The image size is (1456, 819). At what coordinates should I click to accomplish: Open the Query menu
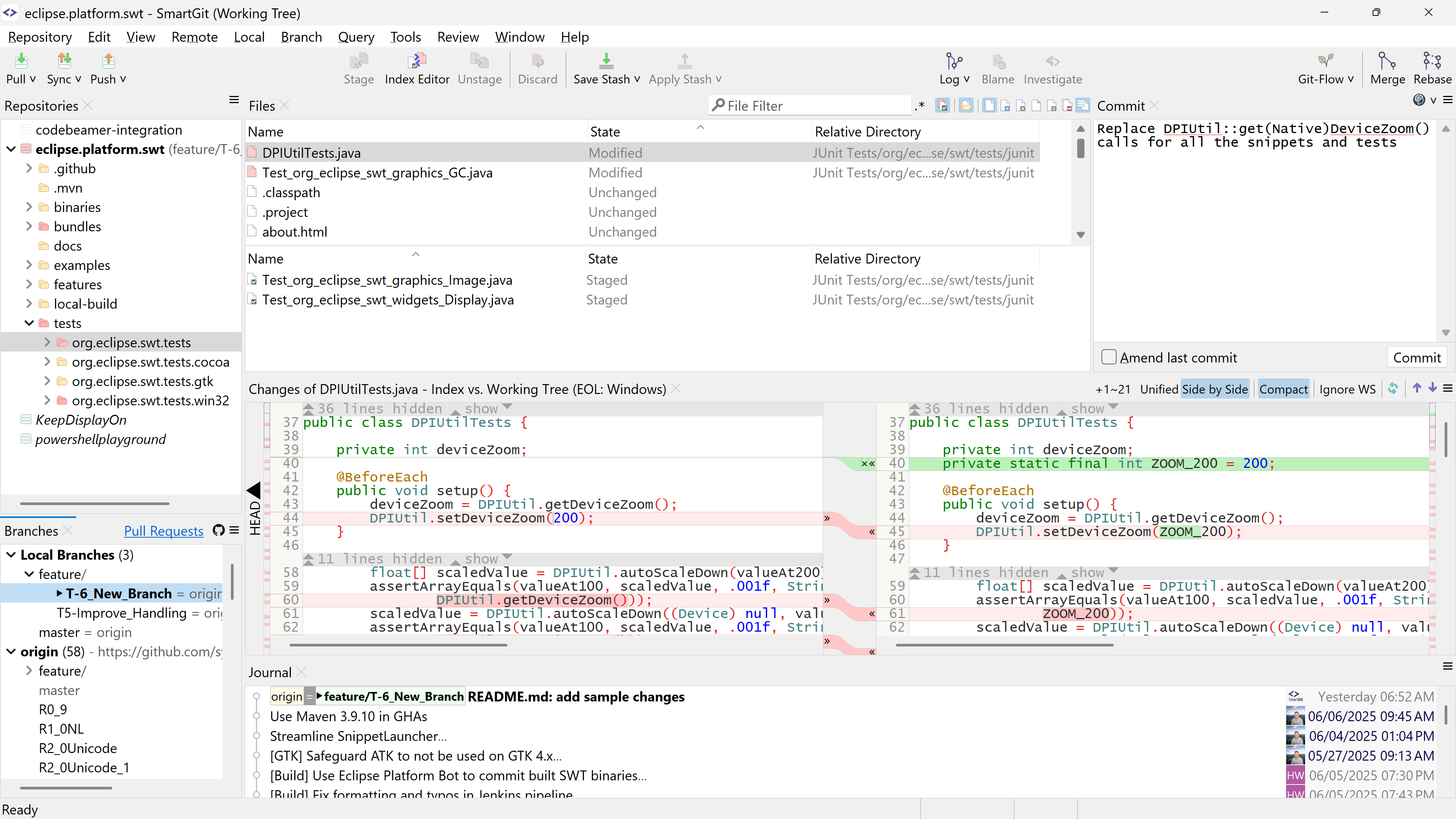pyautogui.click(x=356, y=36)
